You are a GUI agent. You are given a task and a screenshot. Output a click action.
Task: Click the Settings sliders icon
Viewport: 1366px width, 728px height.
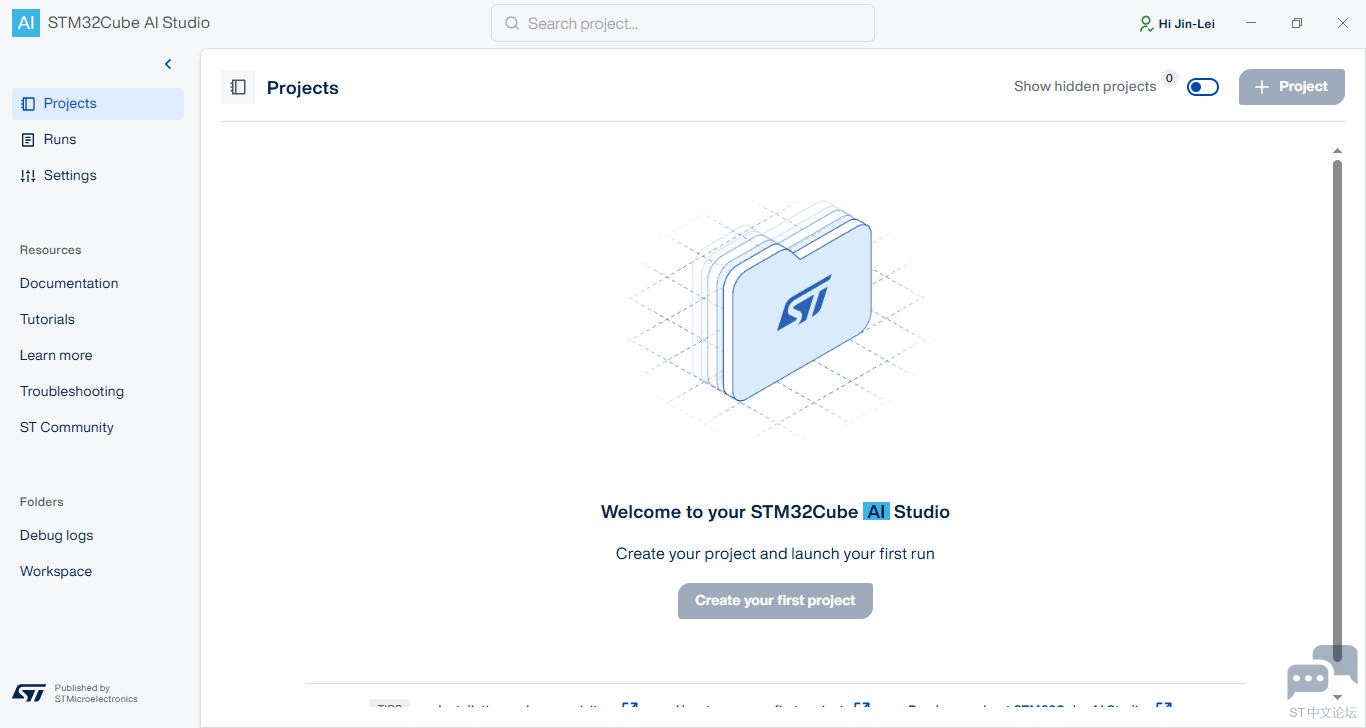(28, 176)
